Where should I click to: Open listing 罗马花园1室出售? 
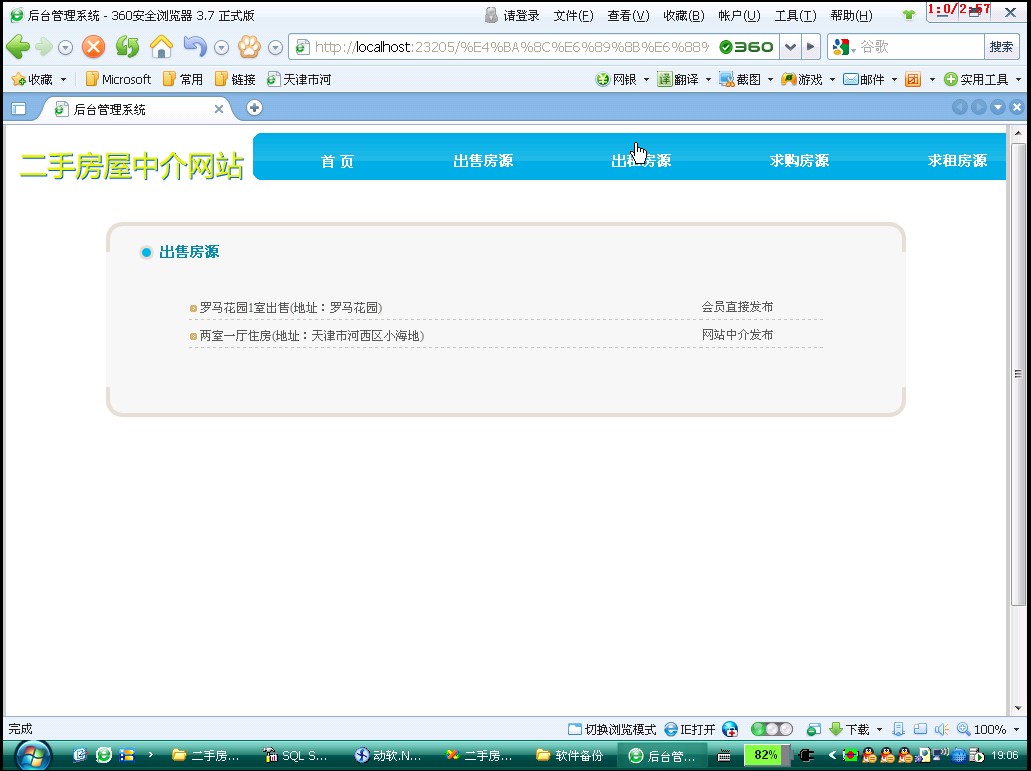click(x=291, y=308)
